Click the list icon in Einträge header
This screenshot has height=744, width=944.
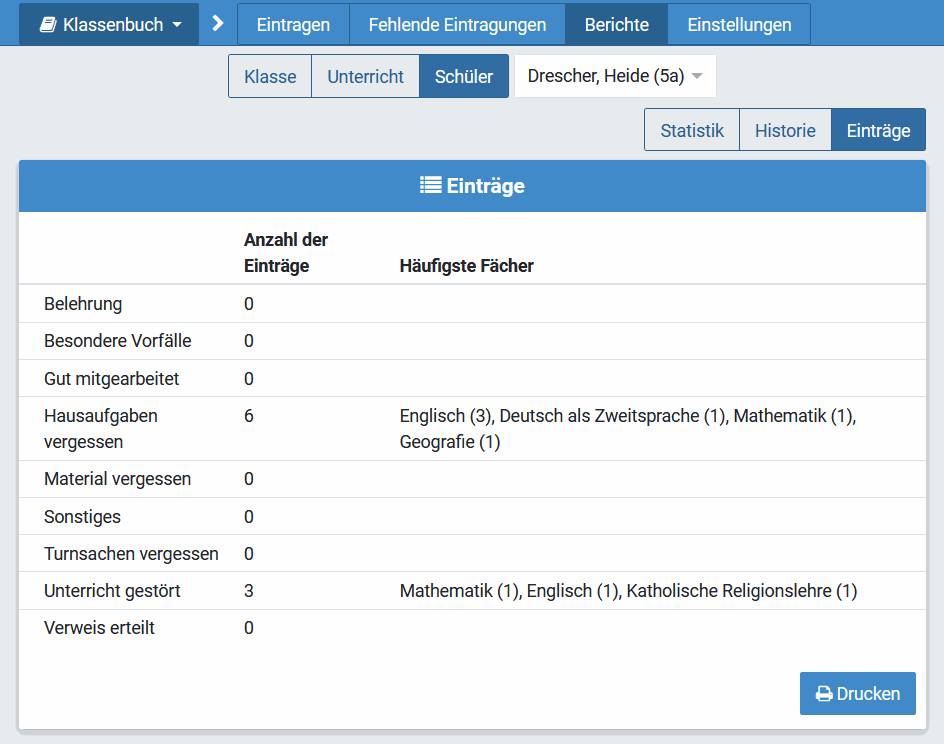(430, 185)
